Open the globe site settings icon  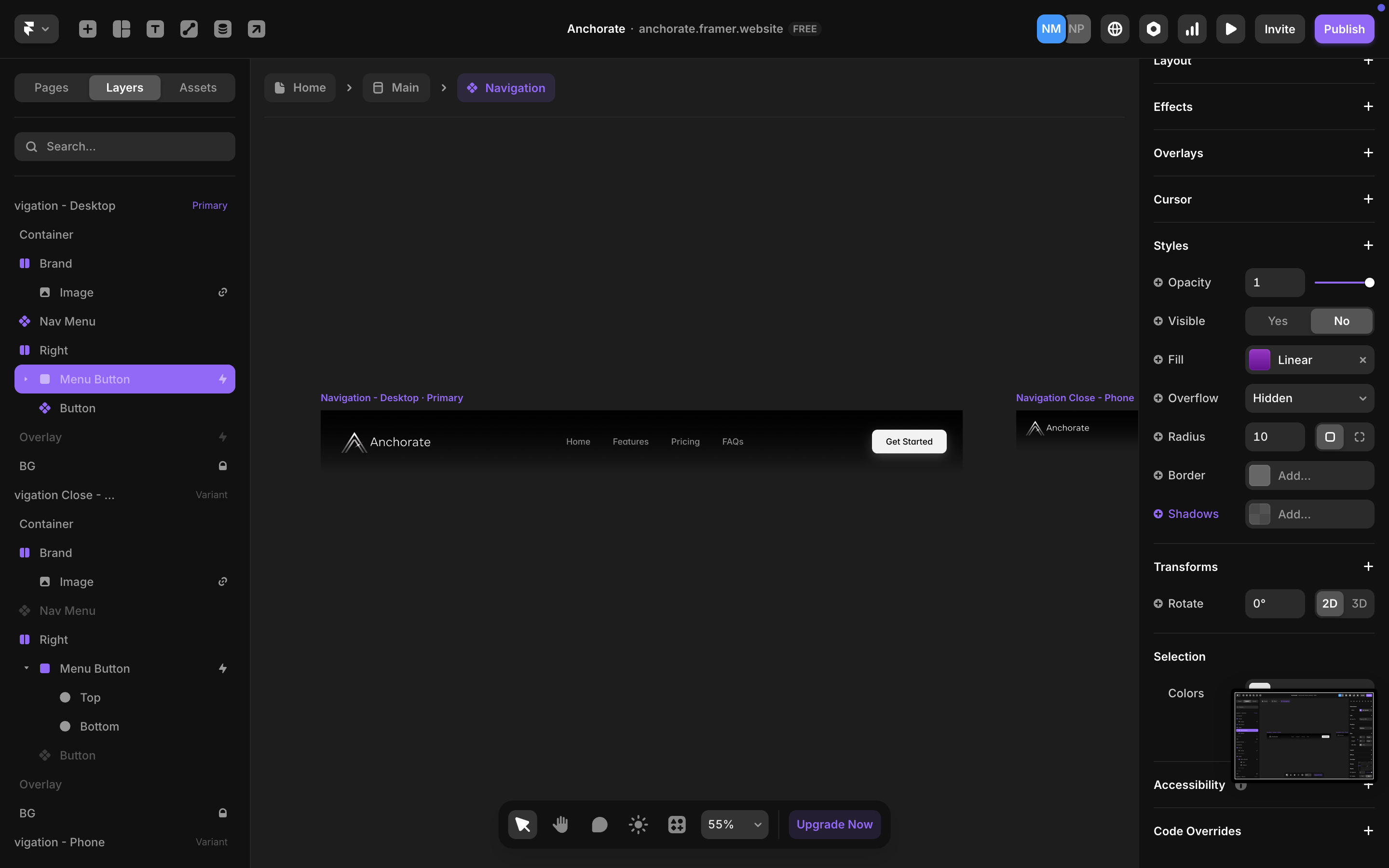click(x=1115, y=29)
